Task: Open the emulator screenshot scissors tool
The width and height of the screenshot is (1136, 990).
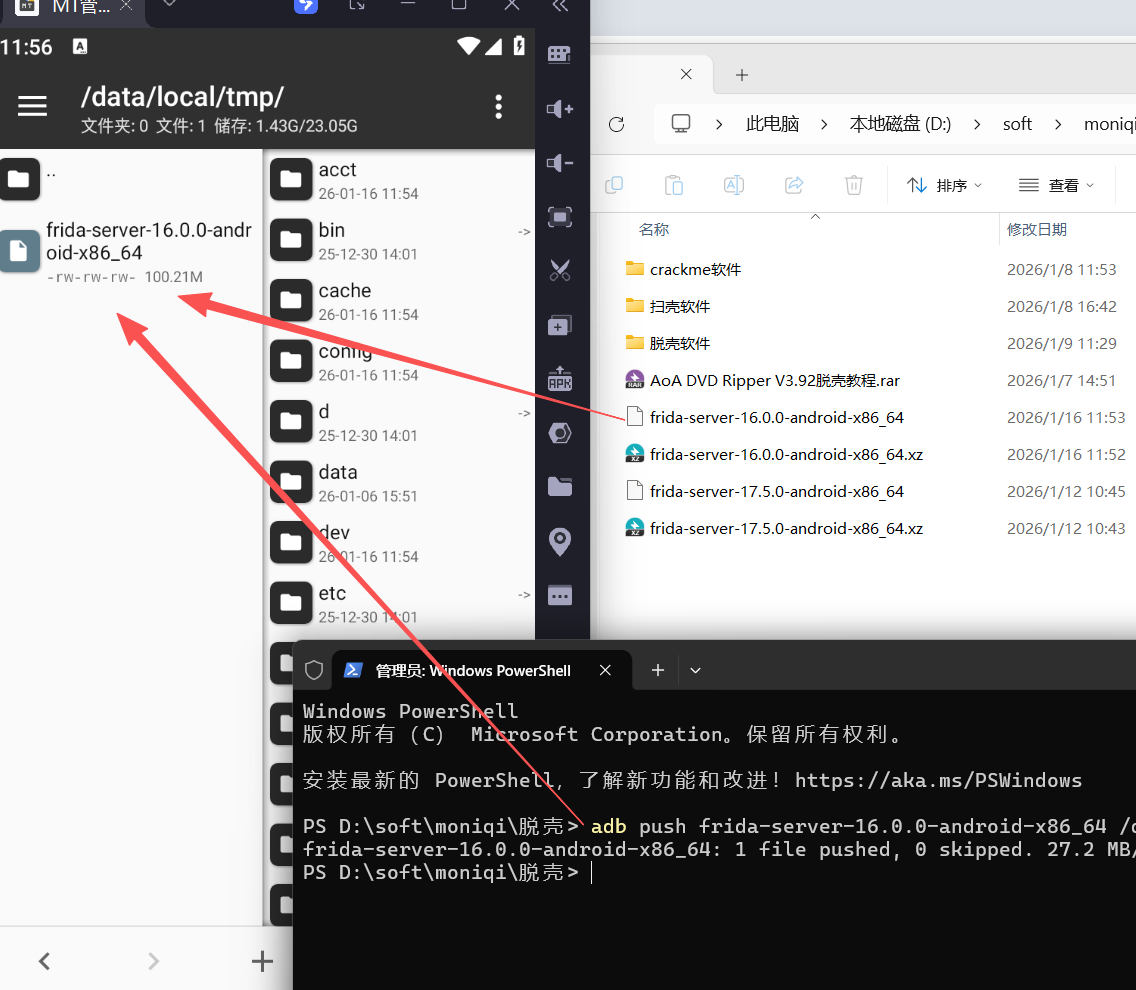Action: pos(559,270)
